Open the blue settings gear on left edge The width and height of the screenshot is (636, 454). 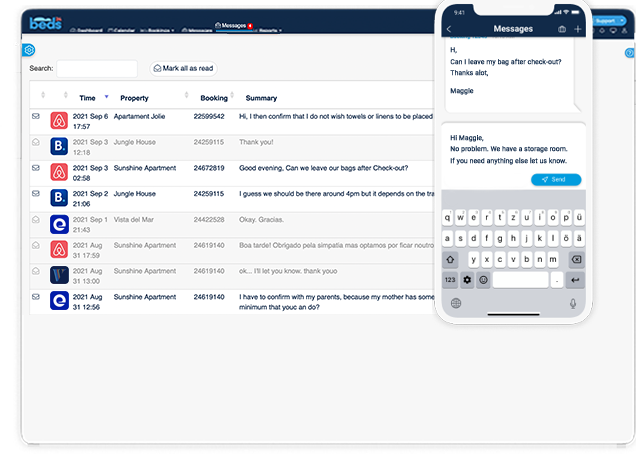[x=29, y=50]
